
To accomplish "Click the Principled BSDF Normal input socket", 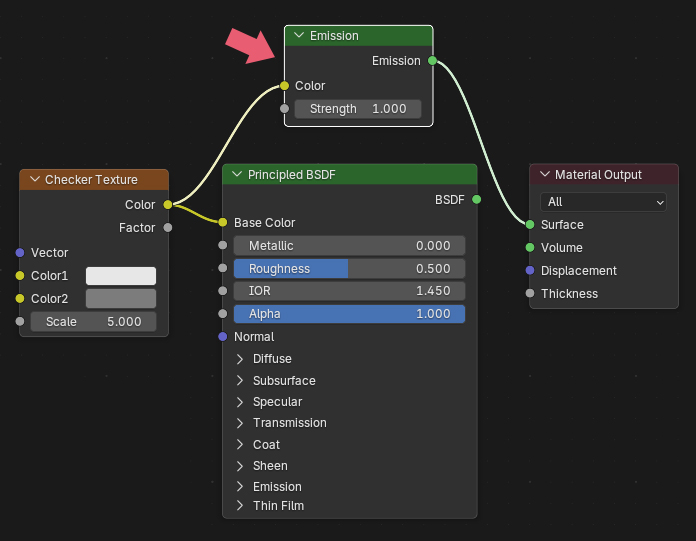I will (x=223, y=337).
